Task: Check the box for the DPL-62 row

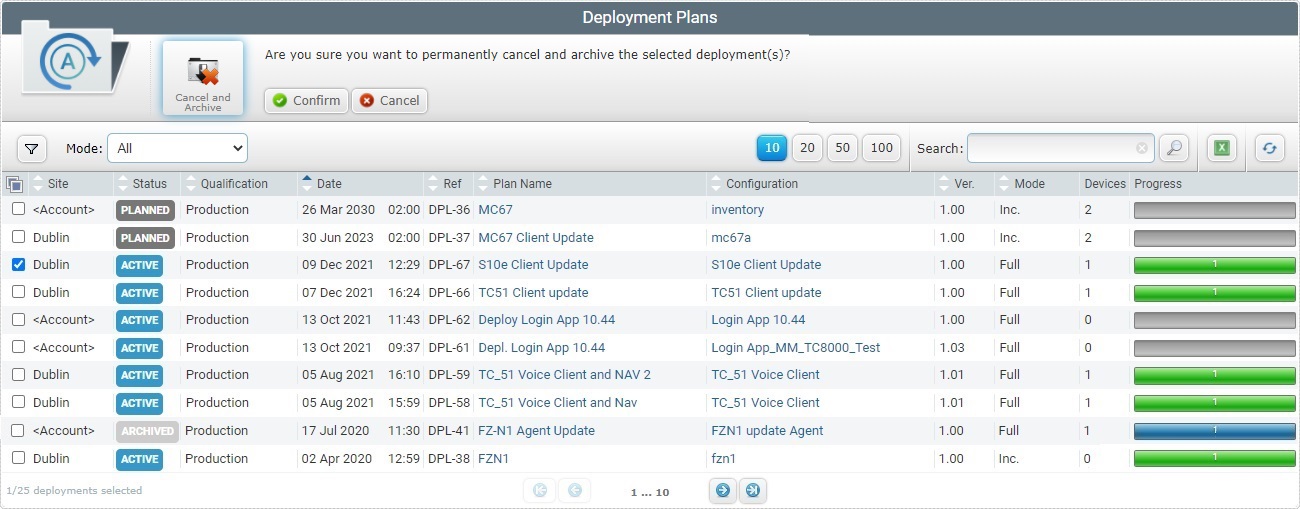Action: click(18, 320)
